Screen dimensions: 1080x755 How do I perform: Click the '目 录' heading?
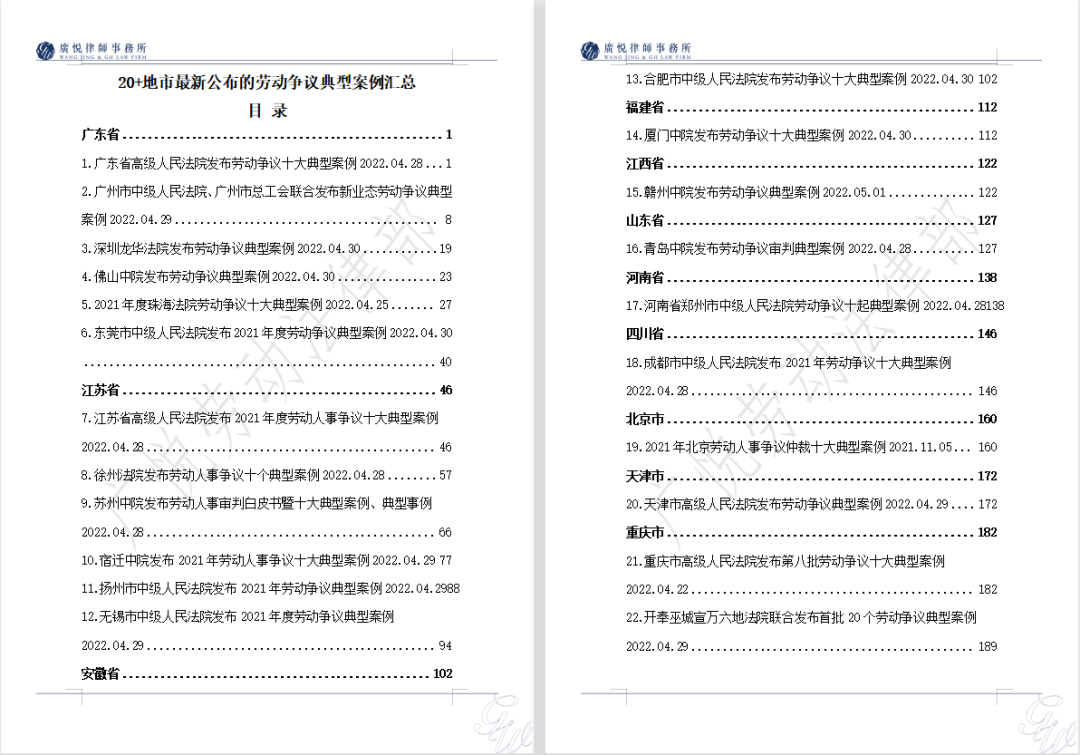pos(267,110)
